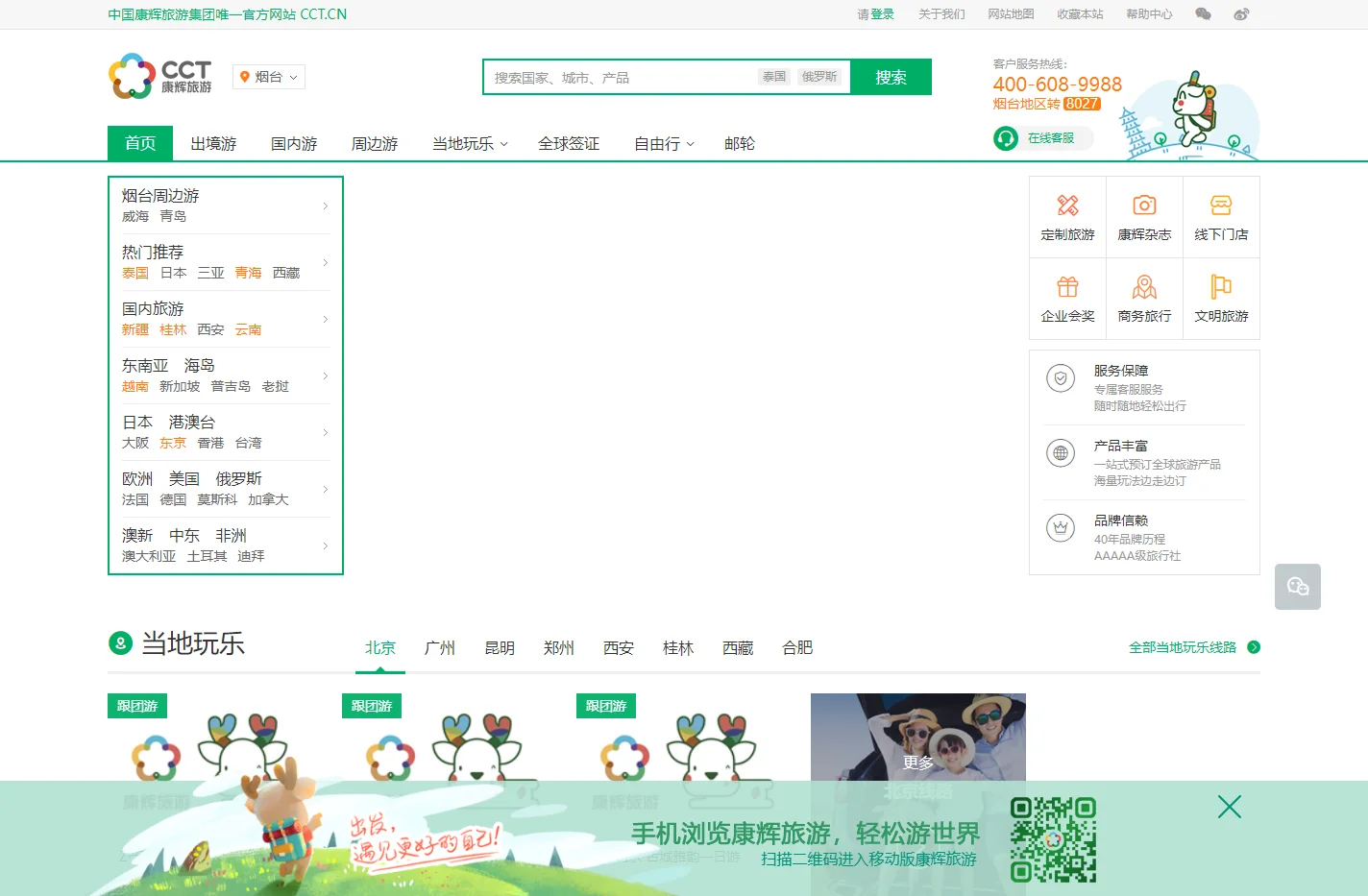The height and width of the screenshot is (896, 1368).
Task: Open the 烟台 city selector dropdown
Action: point(269,77)
